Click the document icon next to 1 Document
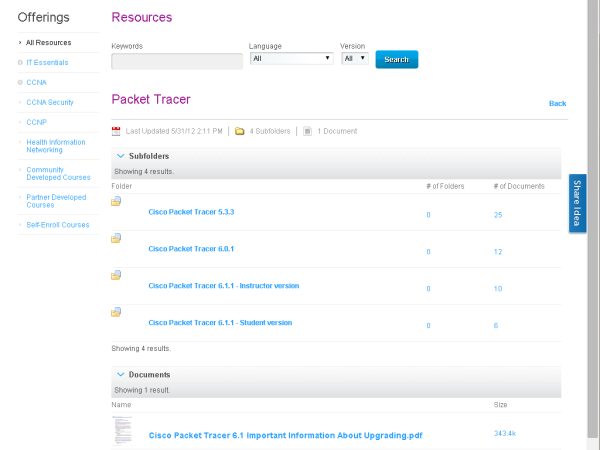 coord(308,130)
